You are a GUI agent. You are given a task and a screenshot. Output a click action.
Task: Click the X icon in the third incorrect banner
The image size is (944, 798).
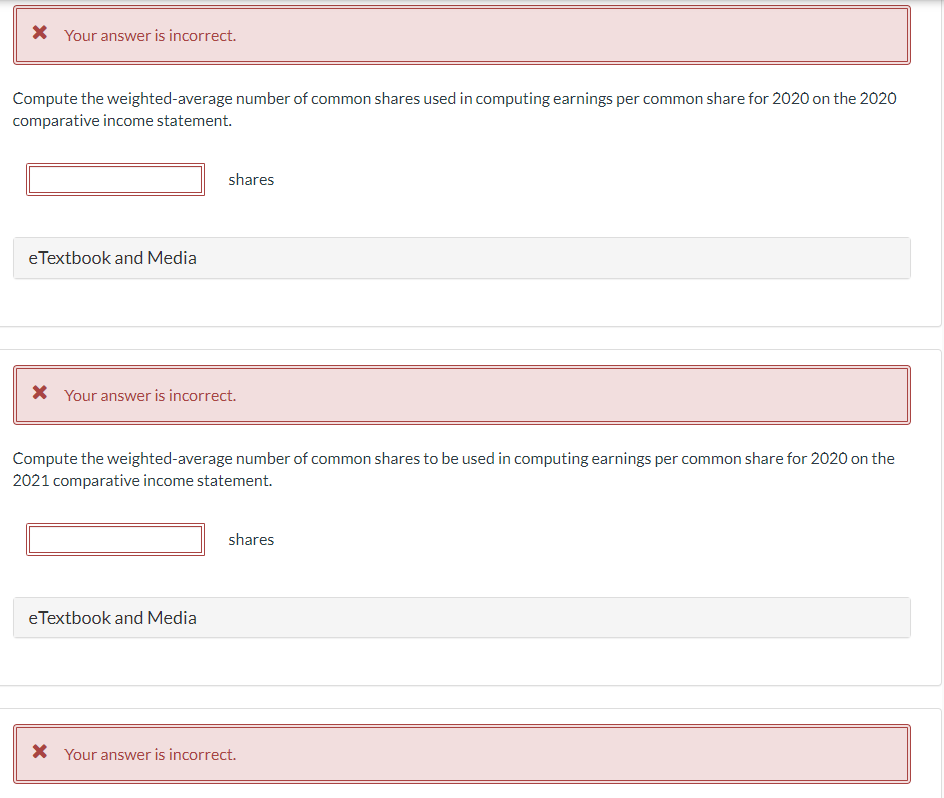point(40,752)
